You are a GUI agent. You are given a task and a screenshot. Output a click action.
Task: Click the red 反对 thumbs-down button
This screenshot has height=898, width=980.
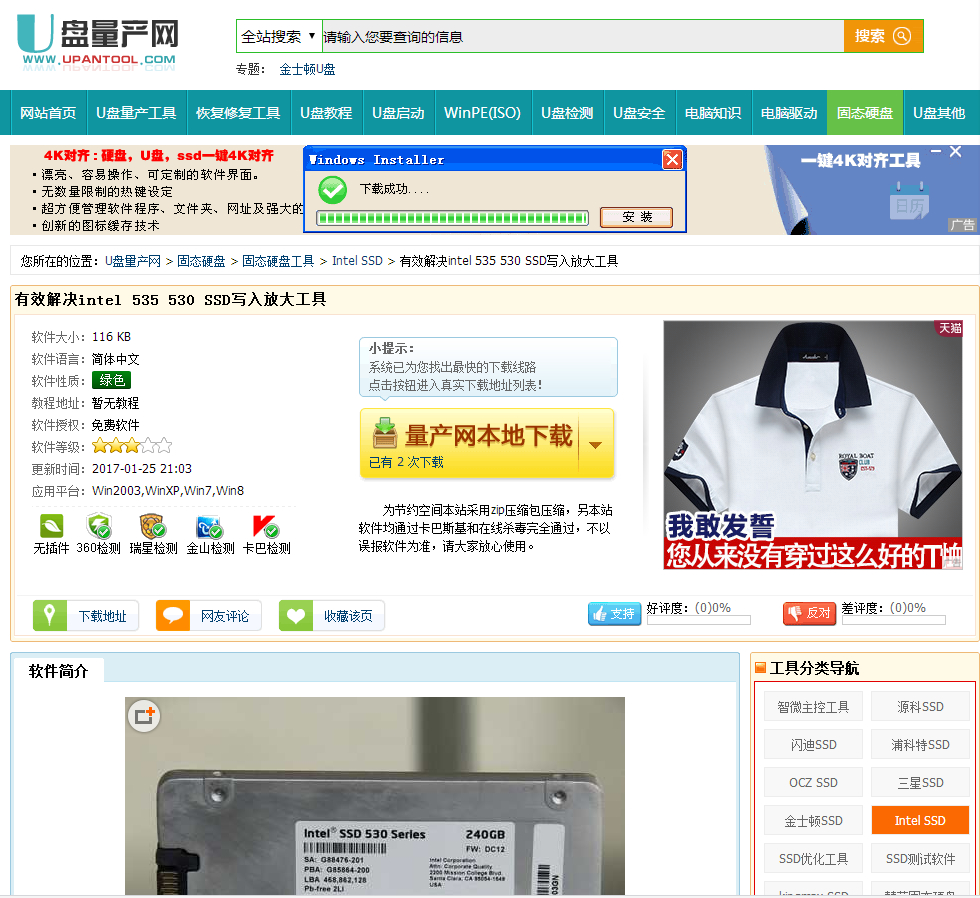pos(809,614)
